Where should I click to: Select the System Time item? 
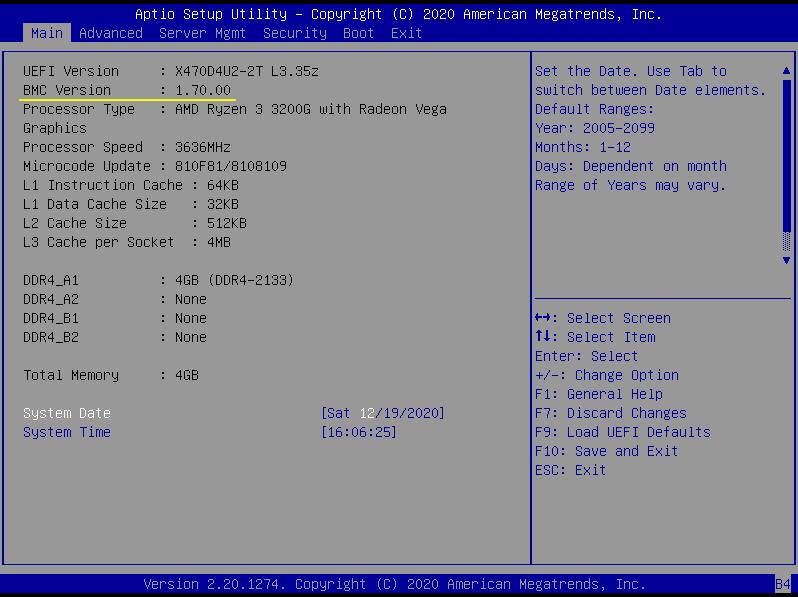point(67,432)
